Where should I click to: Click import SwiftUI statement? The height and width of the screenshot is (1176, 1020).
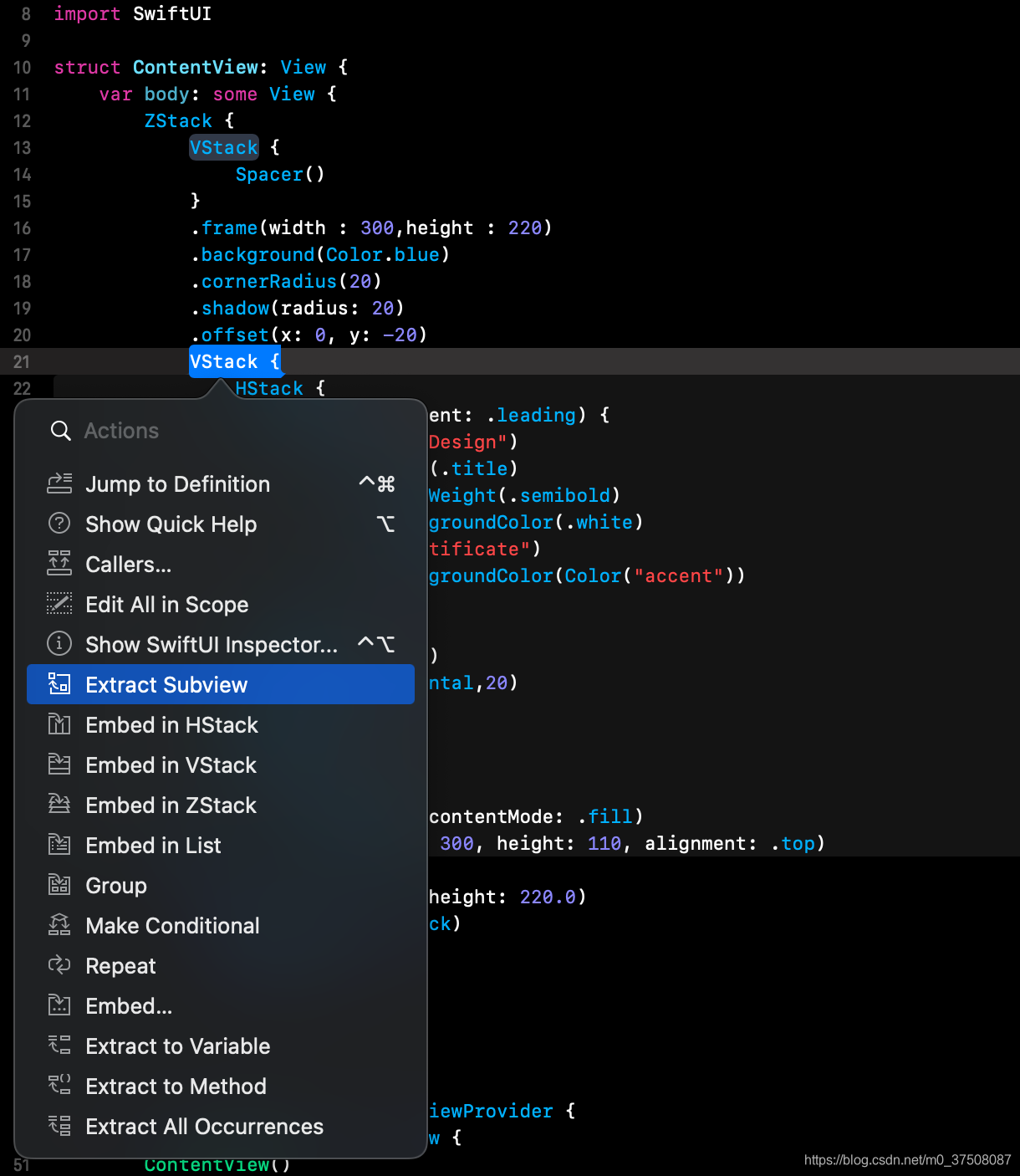pos(133,13)
